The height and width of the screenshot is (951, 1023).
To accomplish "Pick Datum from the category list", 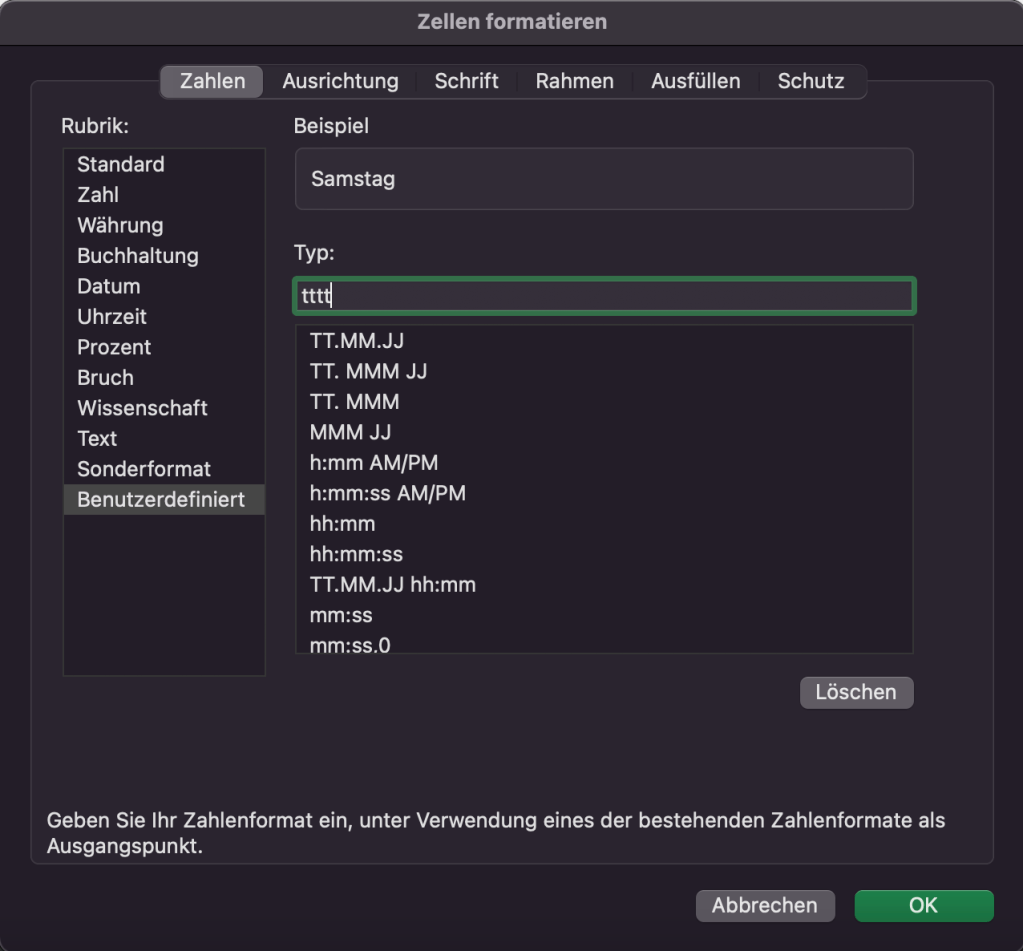I will [108, 286].
